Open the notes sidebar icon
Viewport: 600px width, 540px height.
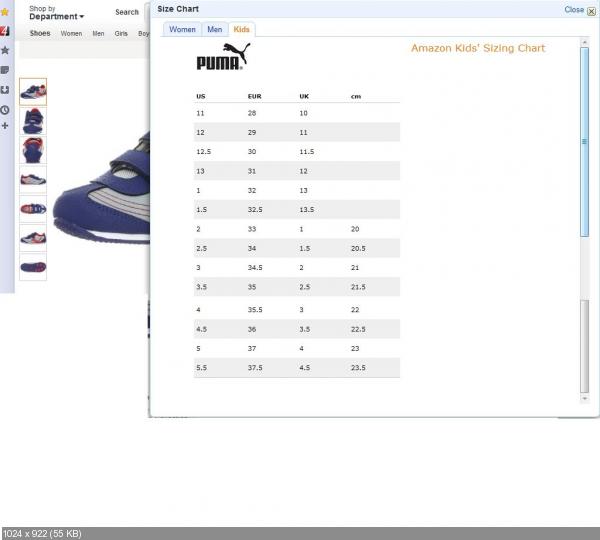[x=5, y=70]
